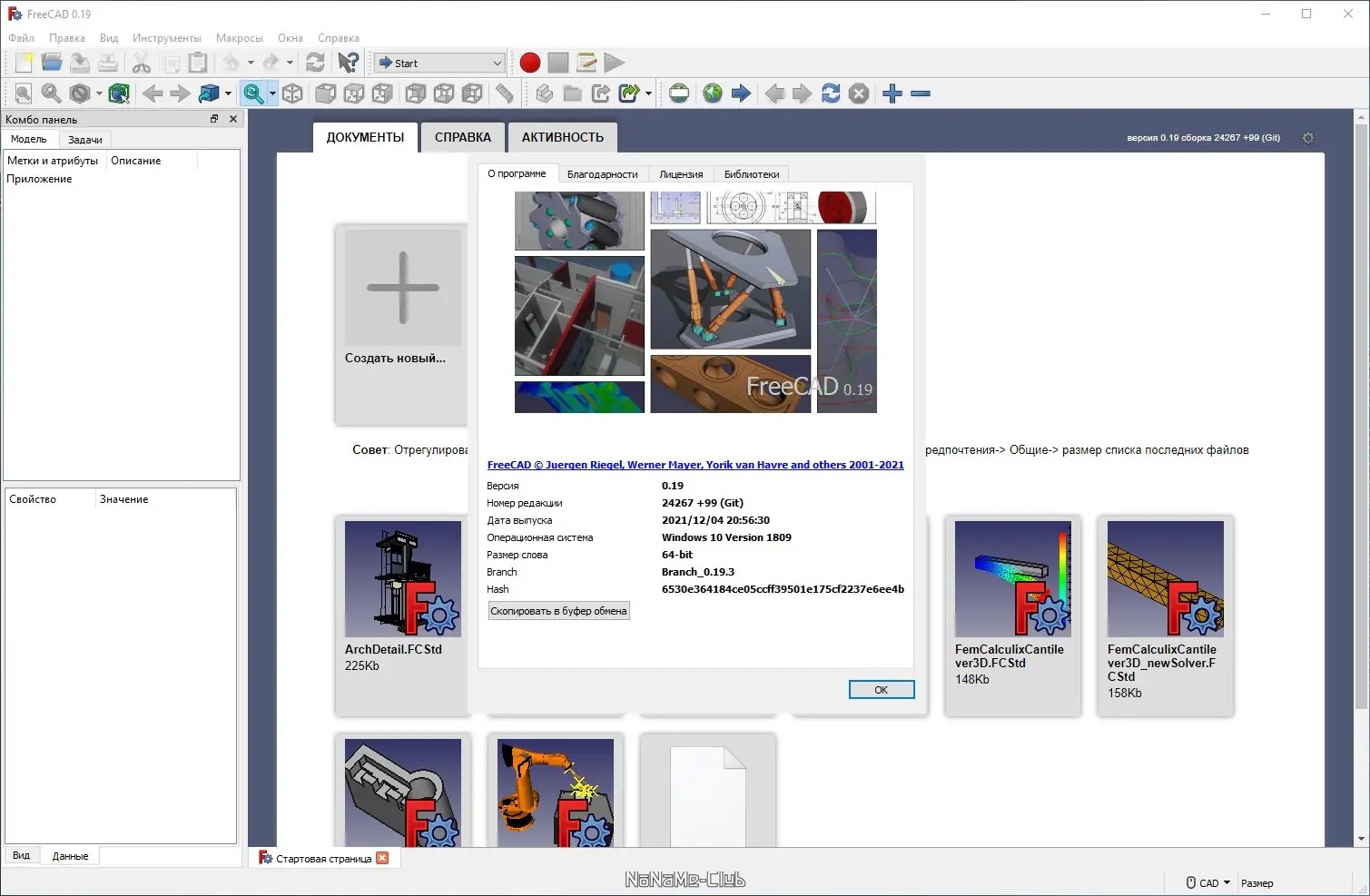Switch to the Лицензия tab
Viewport: 1370px width, 896px height.
(x=681, y=174)
